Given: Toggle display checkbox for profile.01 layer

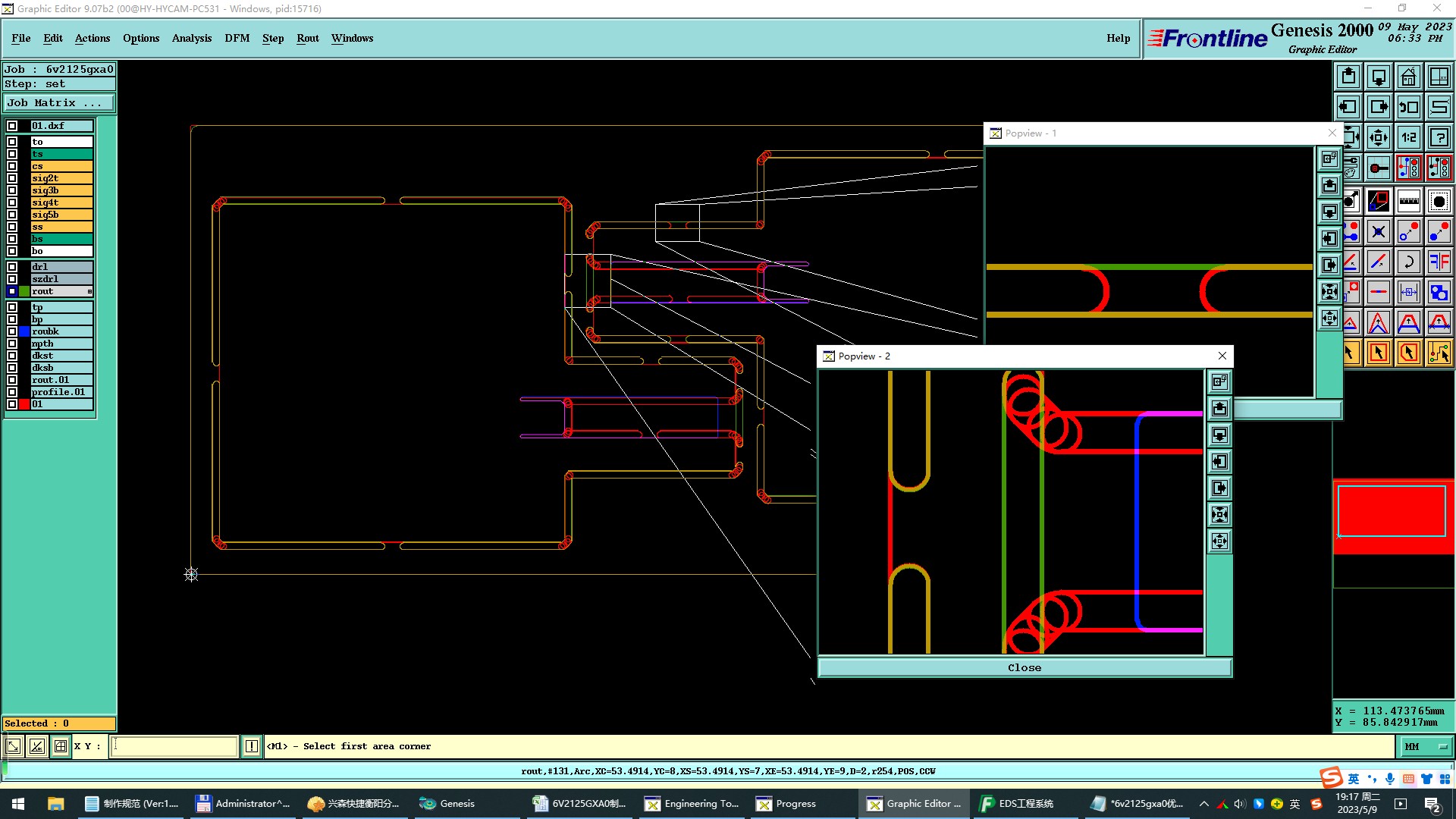Looking at the screenshot, I should [12, 392].
